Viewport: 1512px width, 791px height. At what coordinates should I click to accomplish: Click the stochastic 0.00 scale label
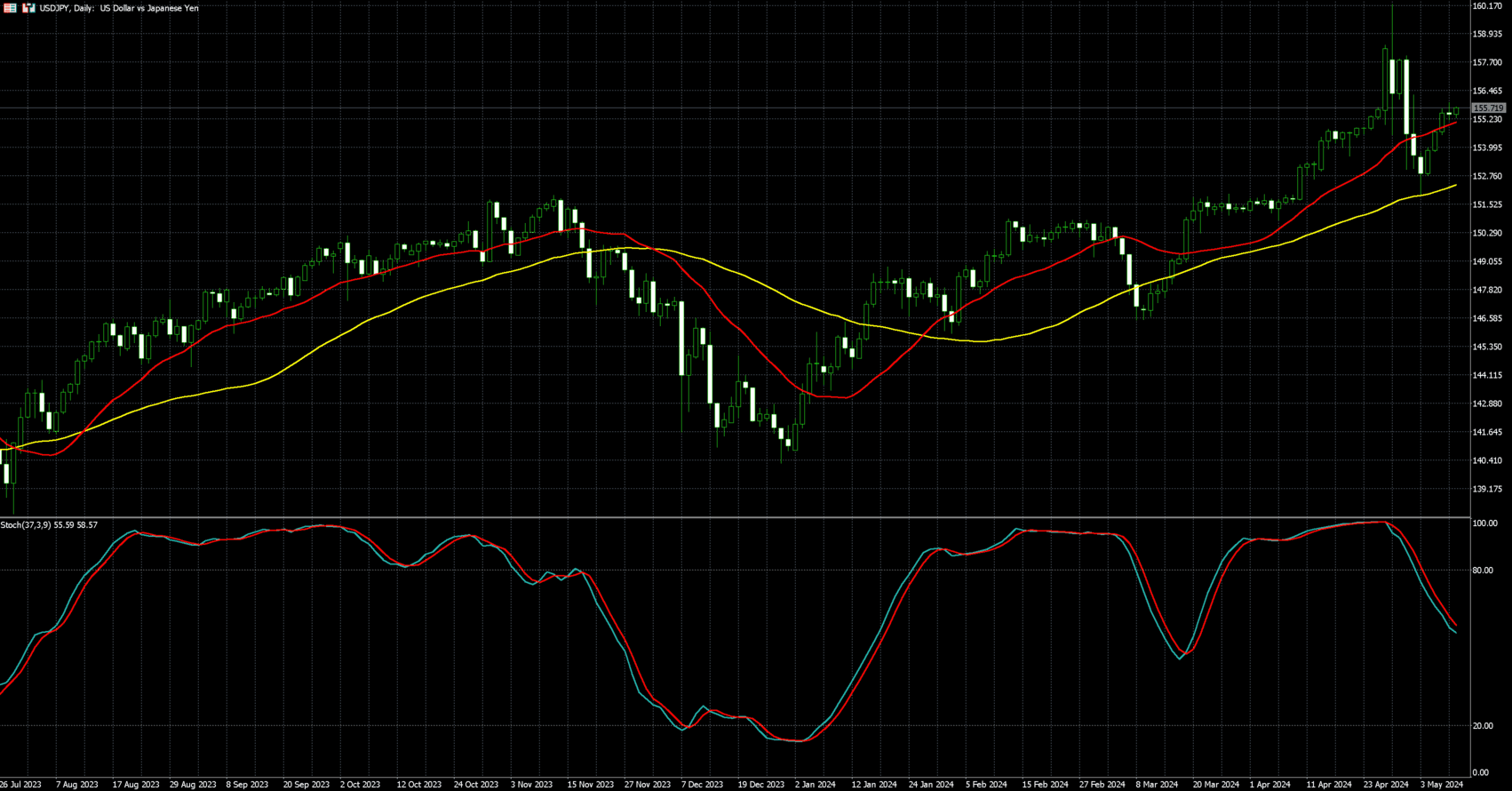[x=1480, y=773]
